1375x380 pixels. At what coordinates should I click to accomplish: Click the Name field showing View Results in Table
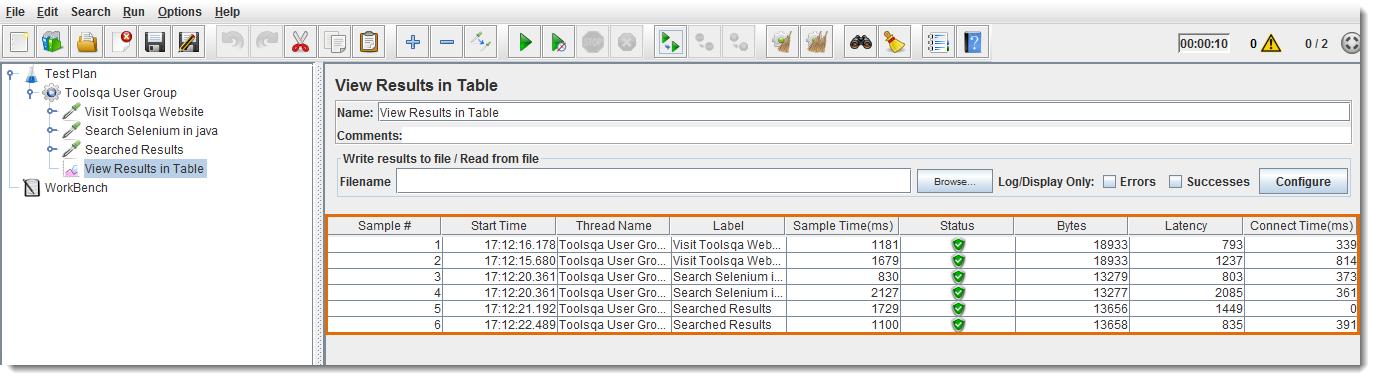click(863, 112)
